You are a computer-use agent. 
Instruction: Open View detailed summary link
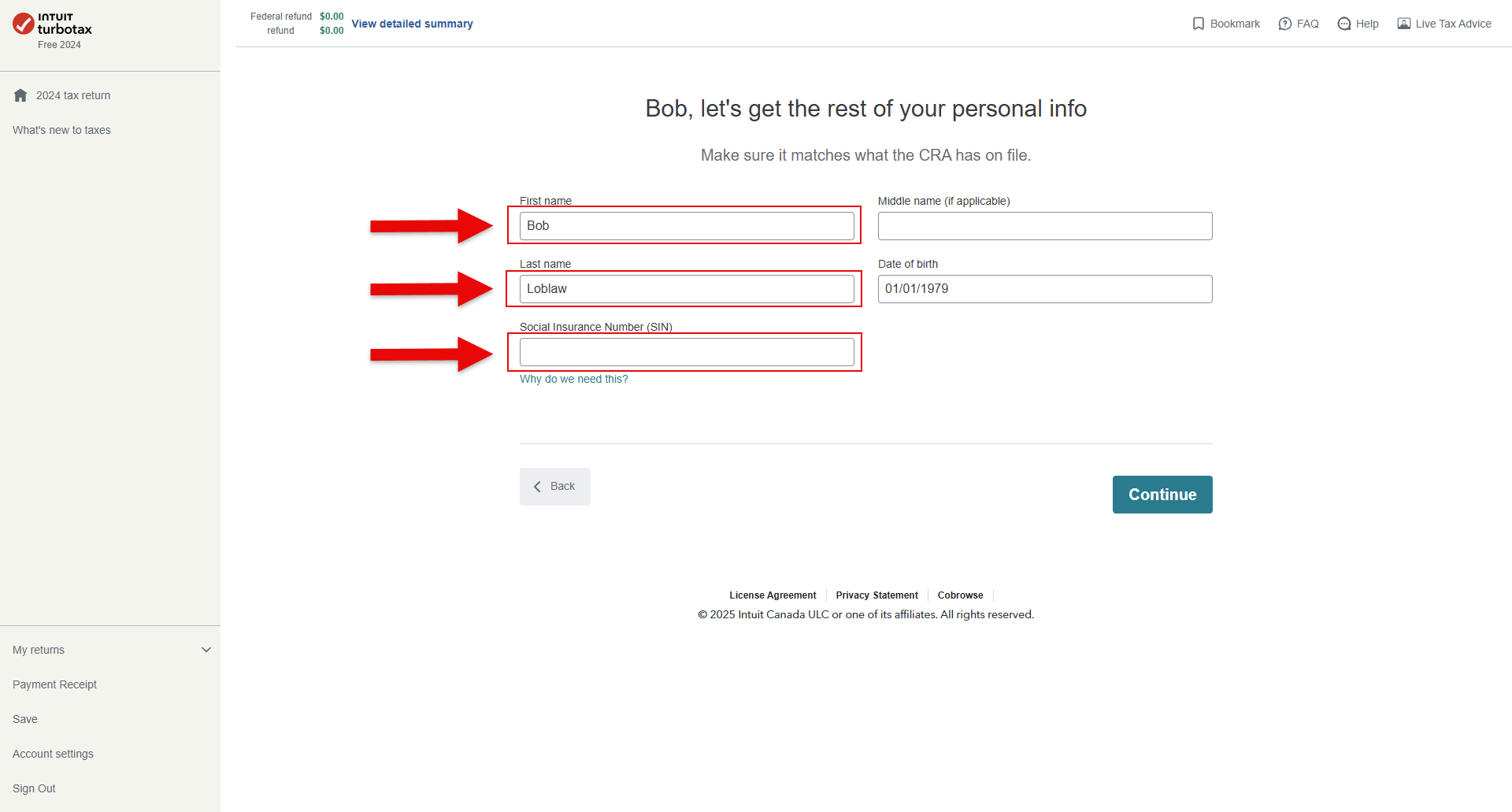click(x=412, y=24)
